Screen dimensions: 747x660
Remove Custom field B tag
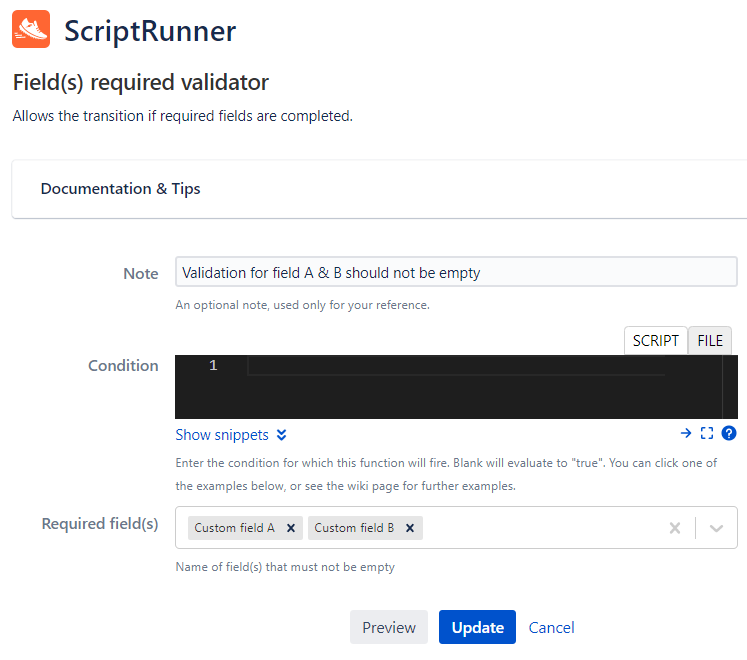(x=410, y=528)
